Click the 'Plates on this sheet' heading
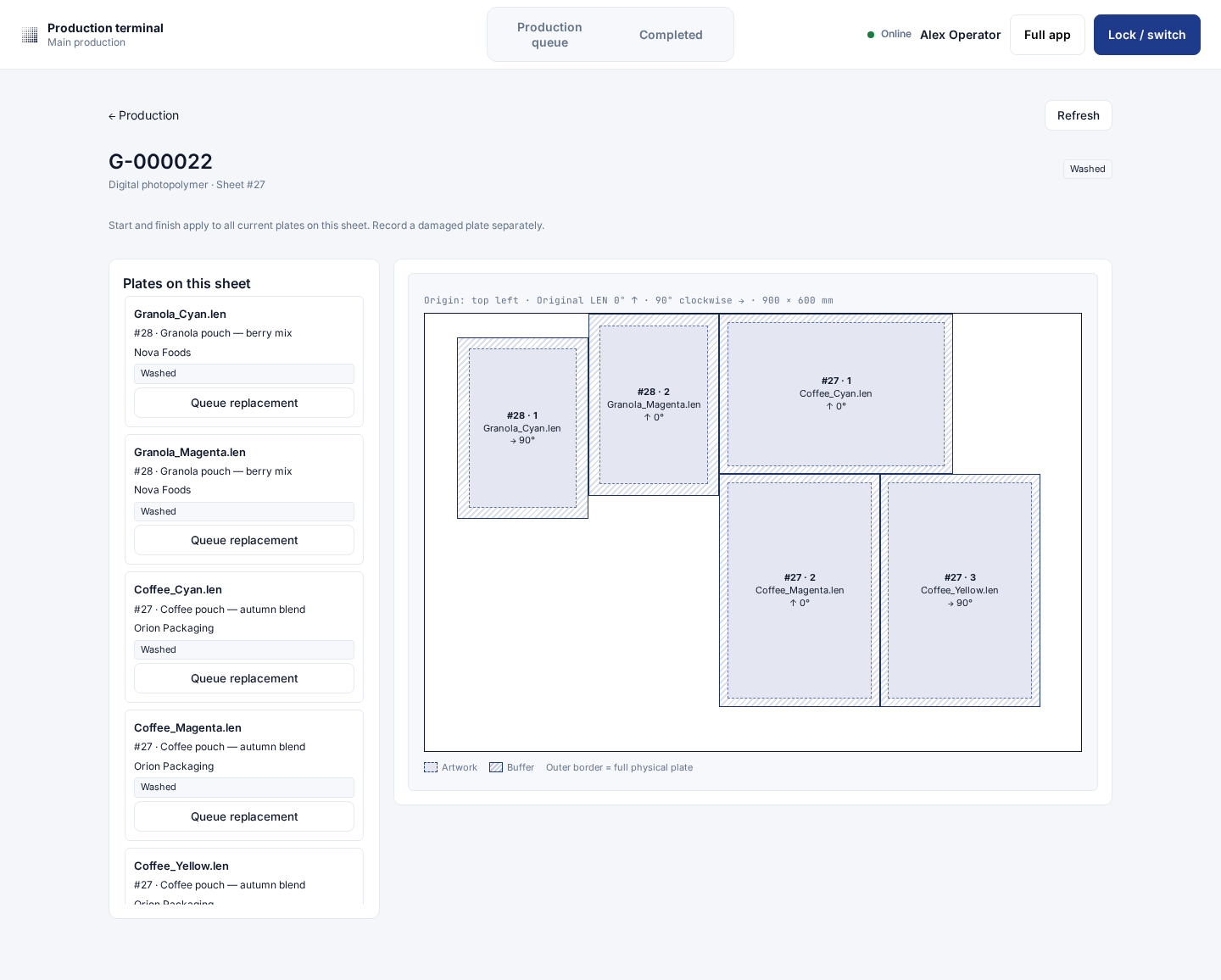Image resolution: width=1221 pixels, height=980 pixels. coord(187,283)
